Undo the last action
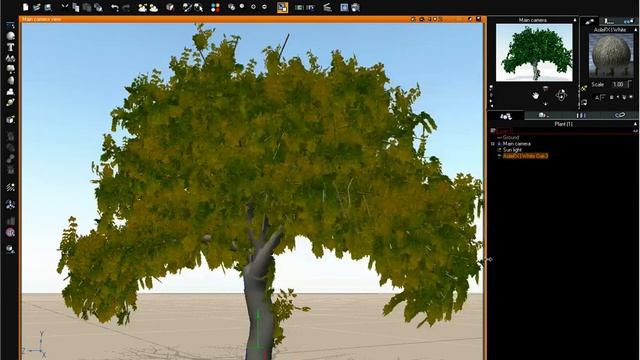Viewport: 640px width, 360px height. click(x=115, y=7)
